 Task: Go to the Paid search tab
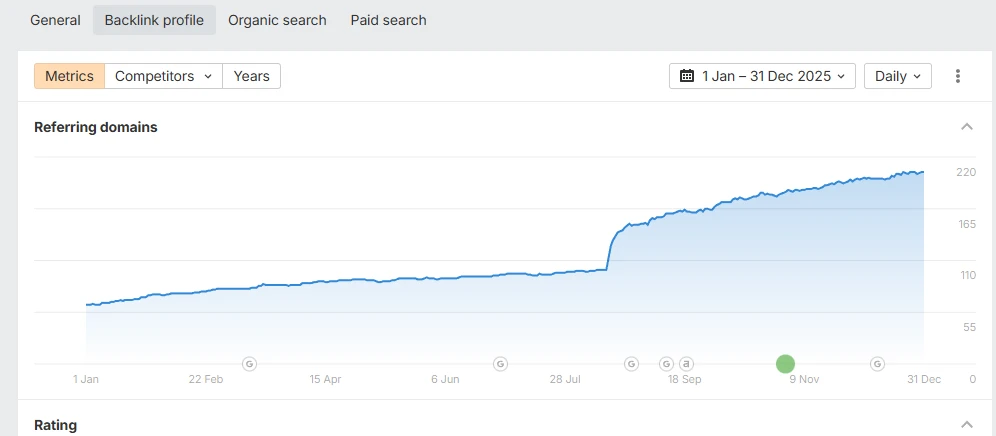388,20
